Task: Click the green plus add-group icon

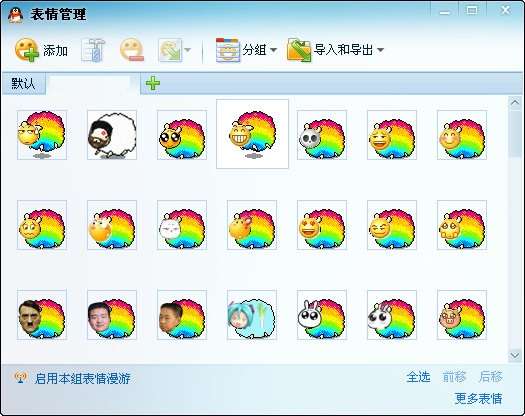Action: click(x=153, y=83)
